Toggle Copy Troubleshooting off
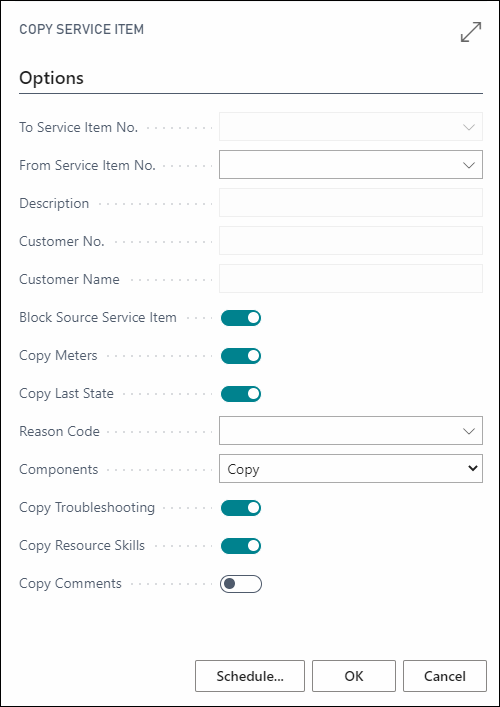 click(241, 508)
